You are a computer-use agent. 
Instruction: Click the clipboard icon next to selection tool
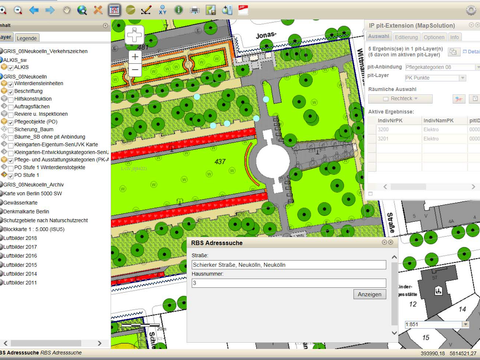click(x=474, y=99)
